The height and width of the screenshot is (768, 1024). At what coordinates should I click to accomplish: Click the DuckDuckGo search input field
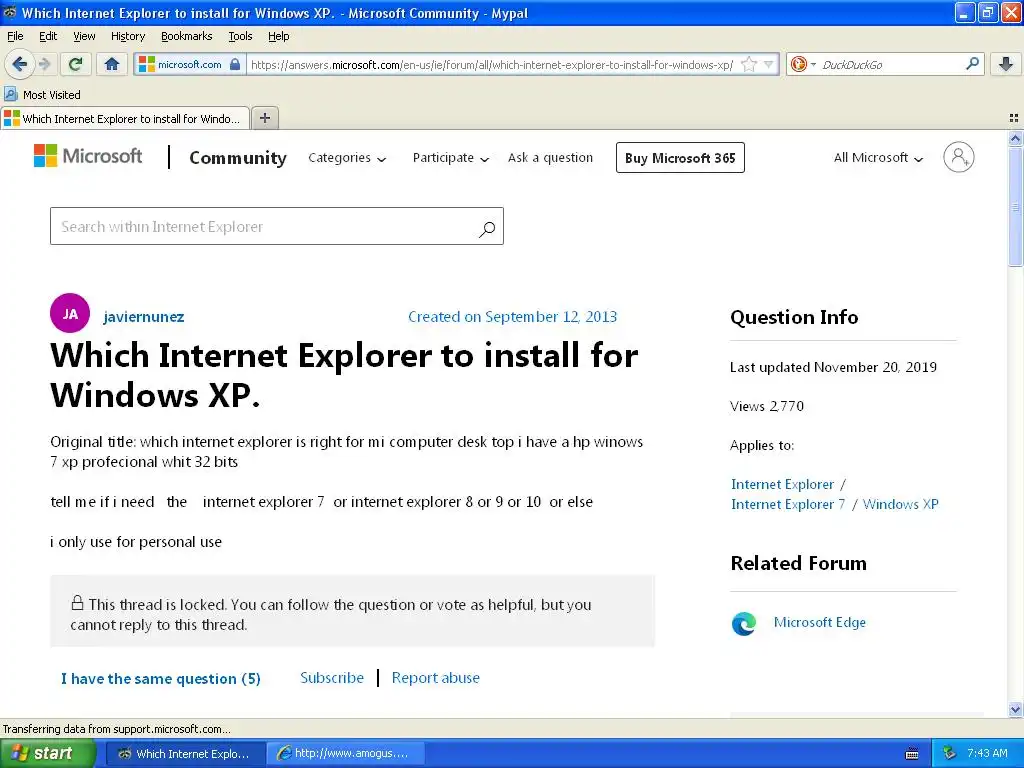coord(889,65)
